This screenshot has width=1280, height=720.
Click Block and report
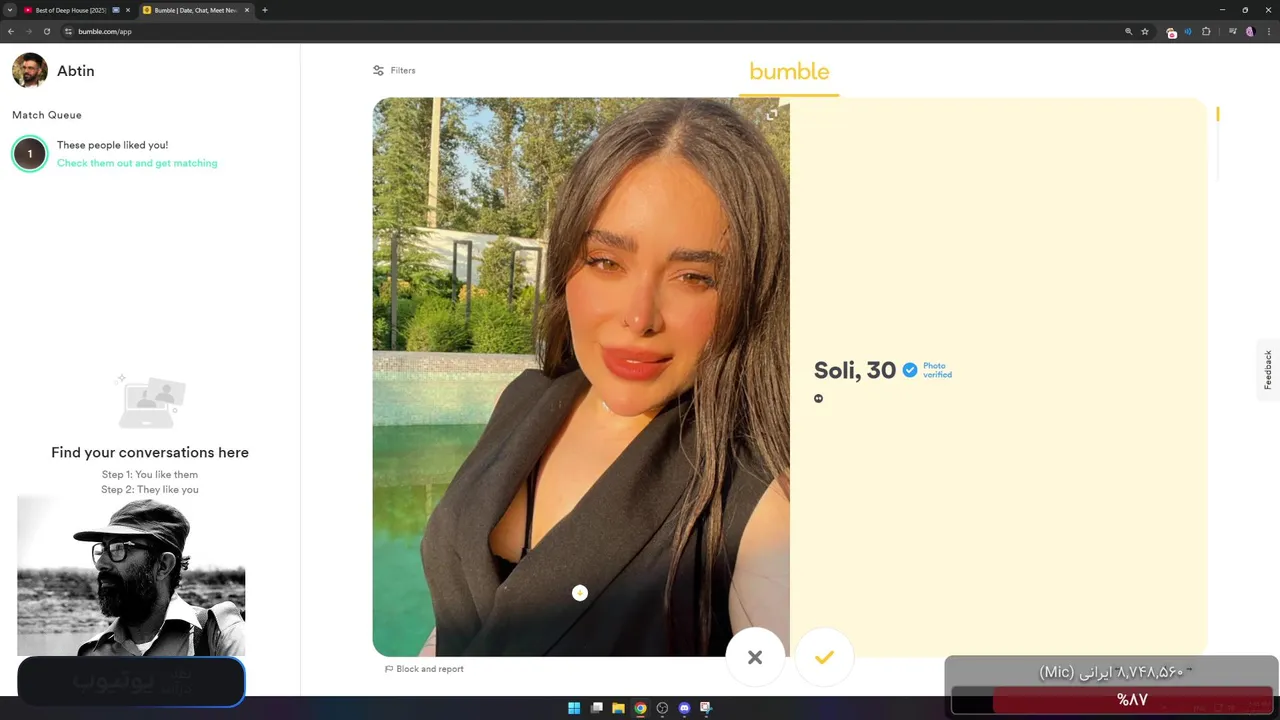pos(424,669)
